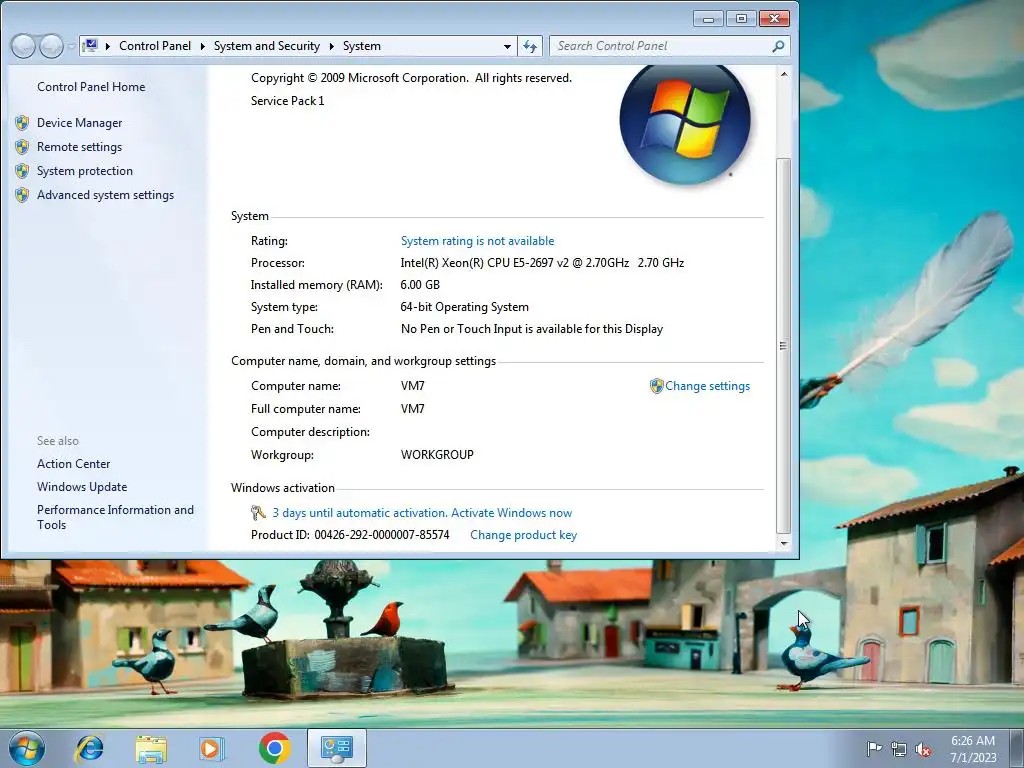This screenshot has height=768, width=1024.
Task: Click System rating is not available link
Action: (x=477, y=241)
